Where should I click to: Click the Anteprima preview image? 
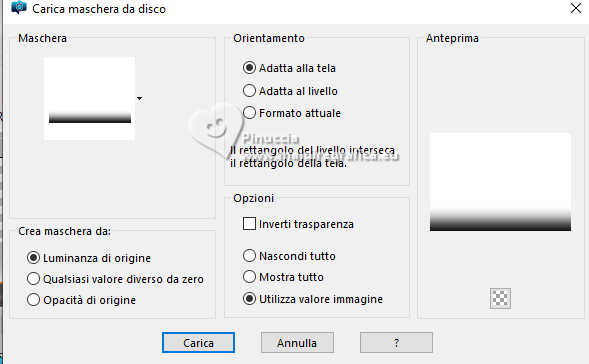point(500,182)
